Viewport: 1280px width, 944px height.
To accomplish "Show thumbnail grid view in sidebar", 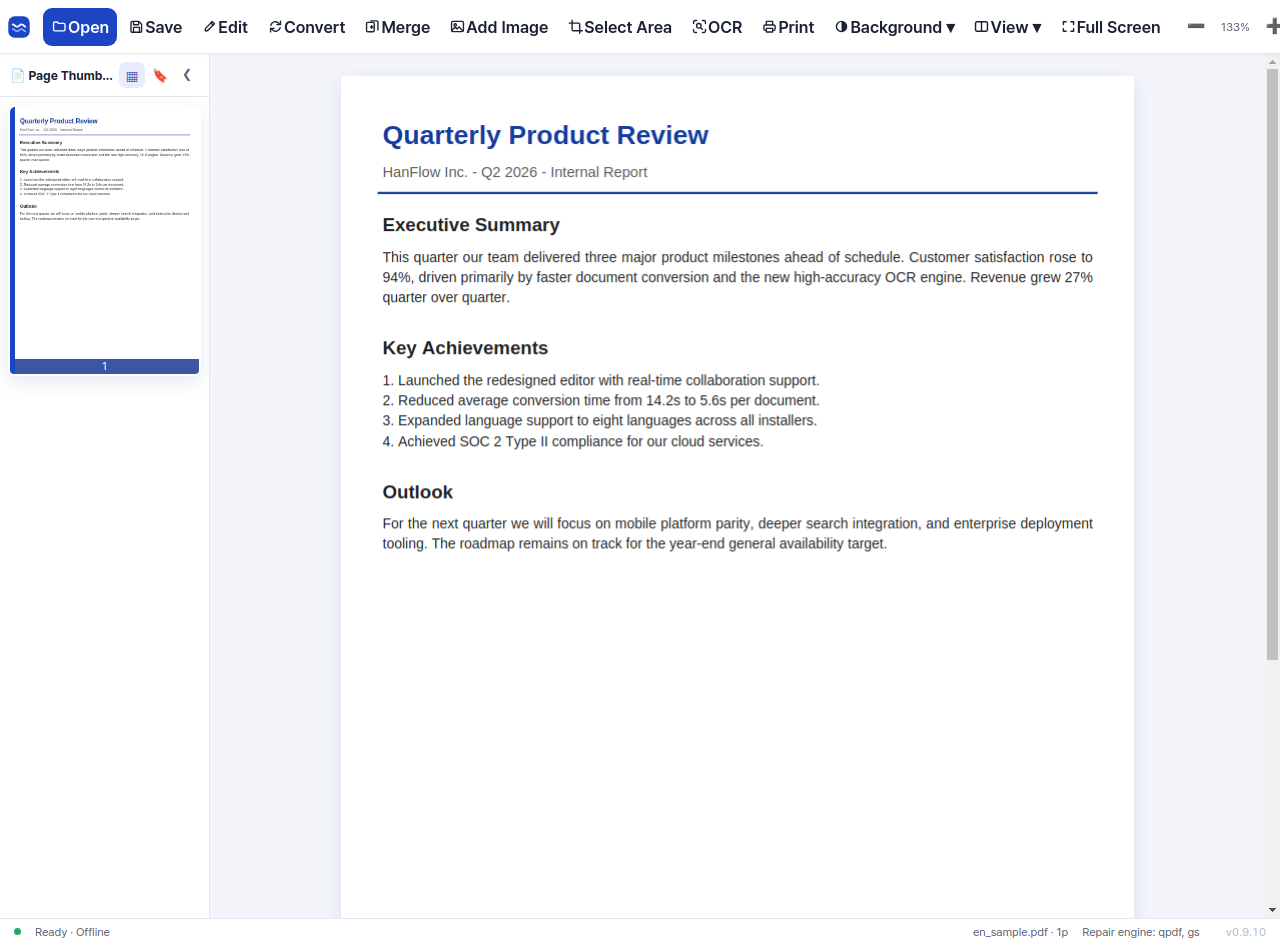I will [132, 75].
